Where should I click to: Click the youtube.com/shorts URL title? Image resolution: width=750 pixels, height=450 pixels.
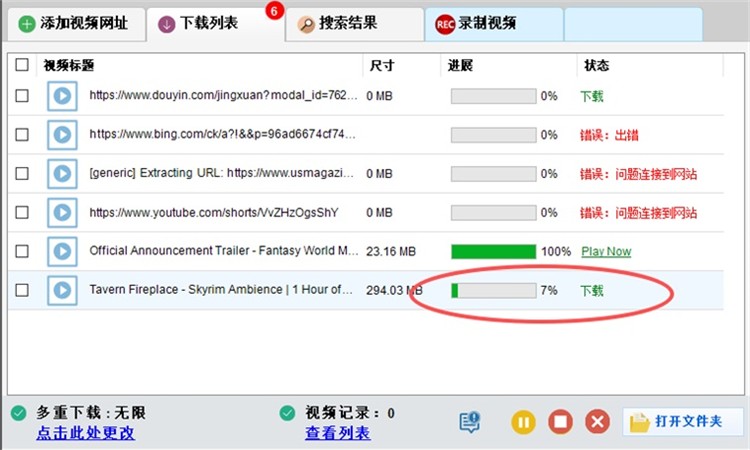[214, 212]
